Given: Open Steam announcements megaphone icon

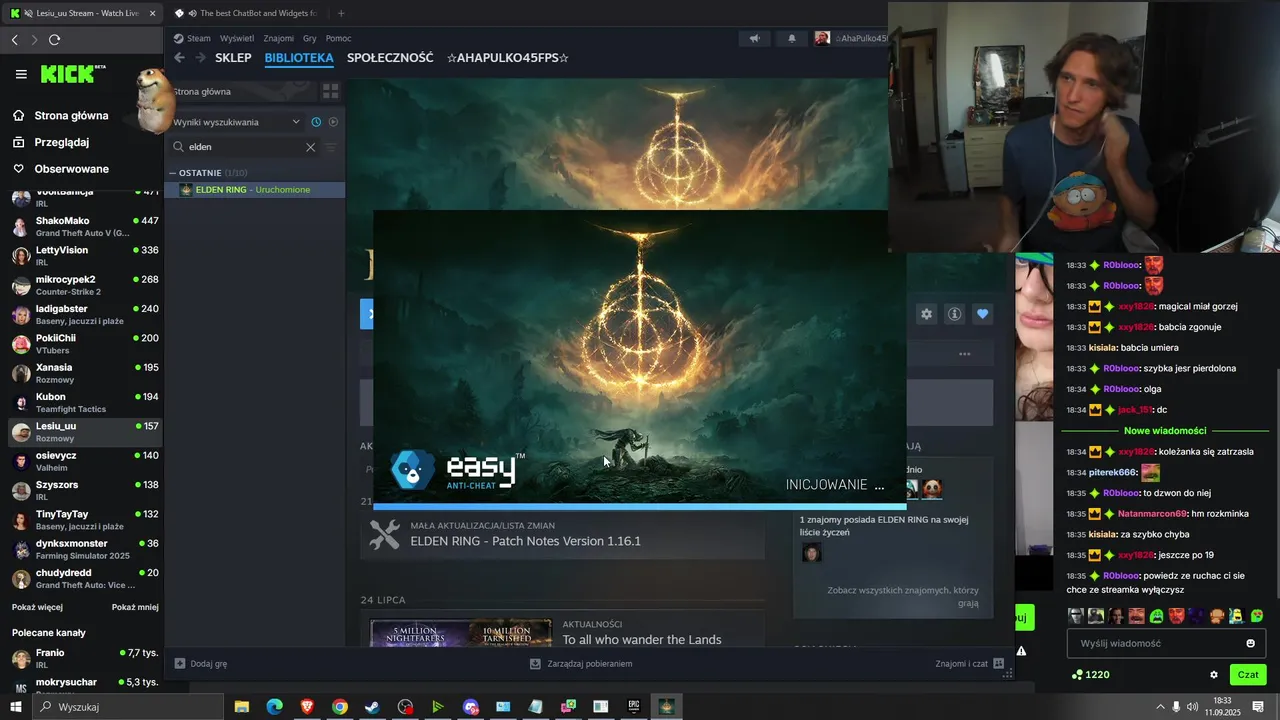Looking at the screenshot, I should [755, 38].
